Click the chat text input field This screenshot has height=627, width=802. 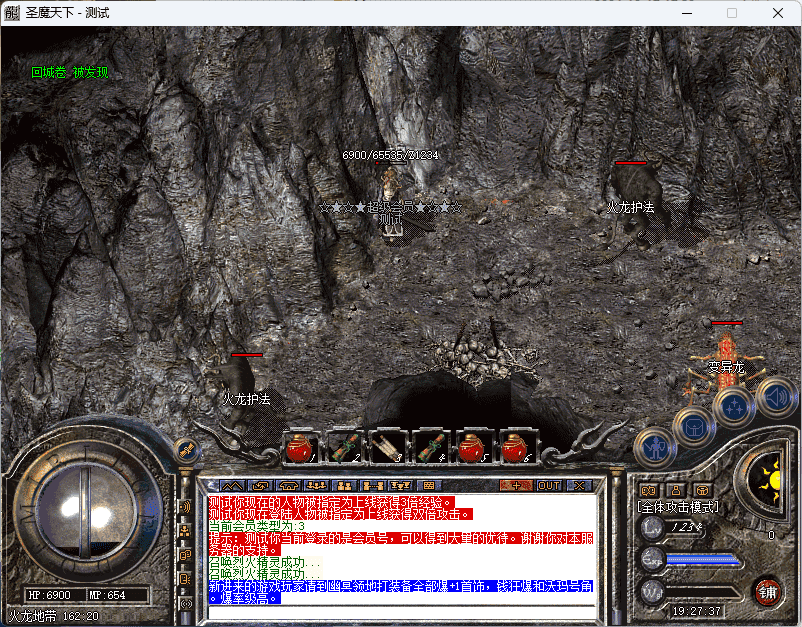(403, 612)
